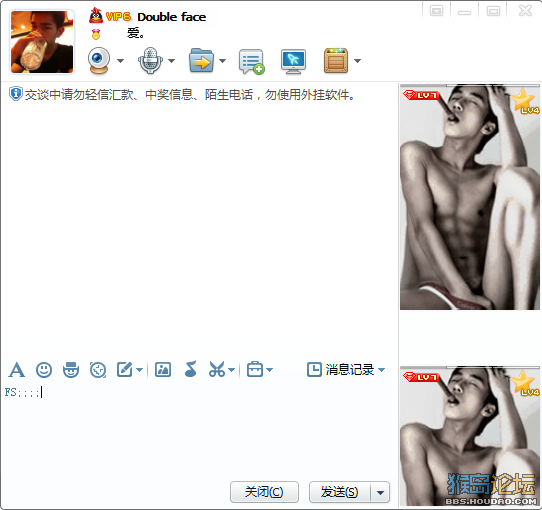542x510 pixels.
Task: Click the LV7 diamond badge on bottom QQ show
Action: [x=421, y=377]
